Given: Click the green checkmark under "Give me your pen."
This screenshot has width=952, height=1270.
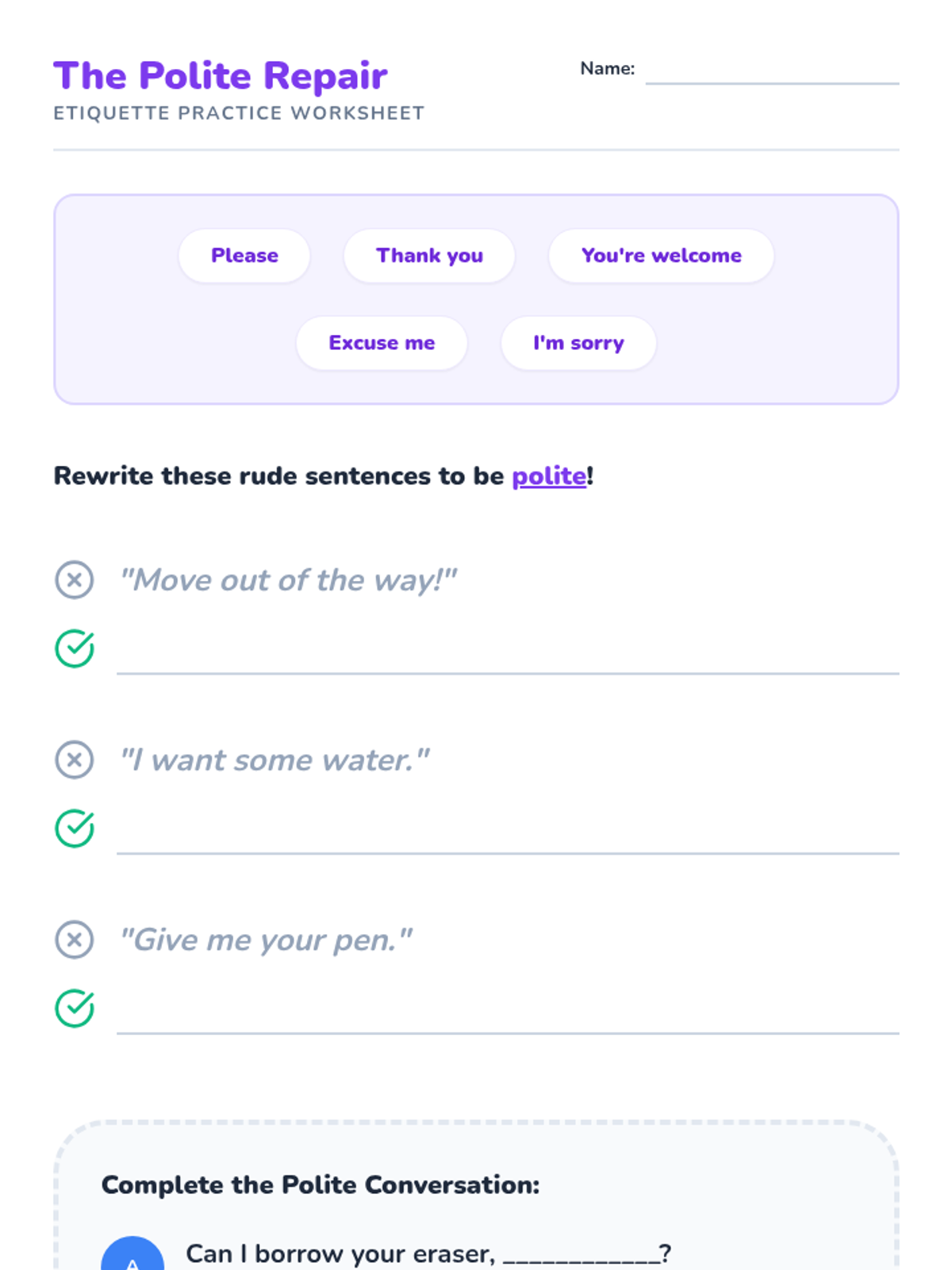Looking at the screenshot, I should (75, 1009).
